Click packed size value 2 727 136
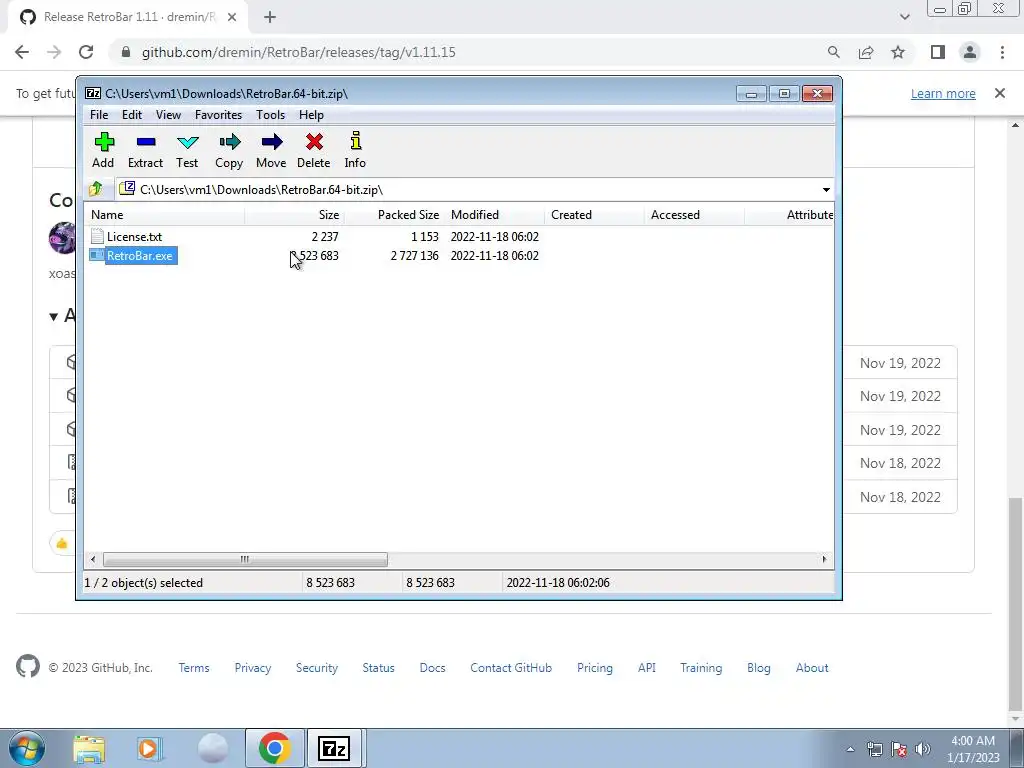This screenshot has width=1024, height=768. [415, 255]
